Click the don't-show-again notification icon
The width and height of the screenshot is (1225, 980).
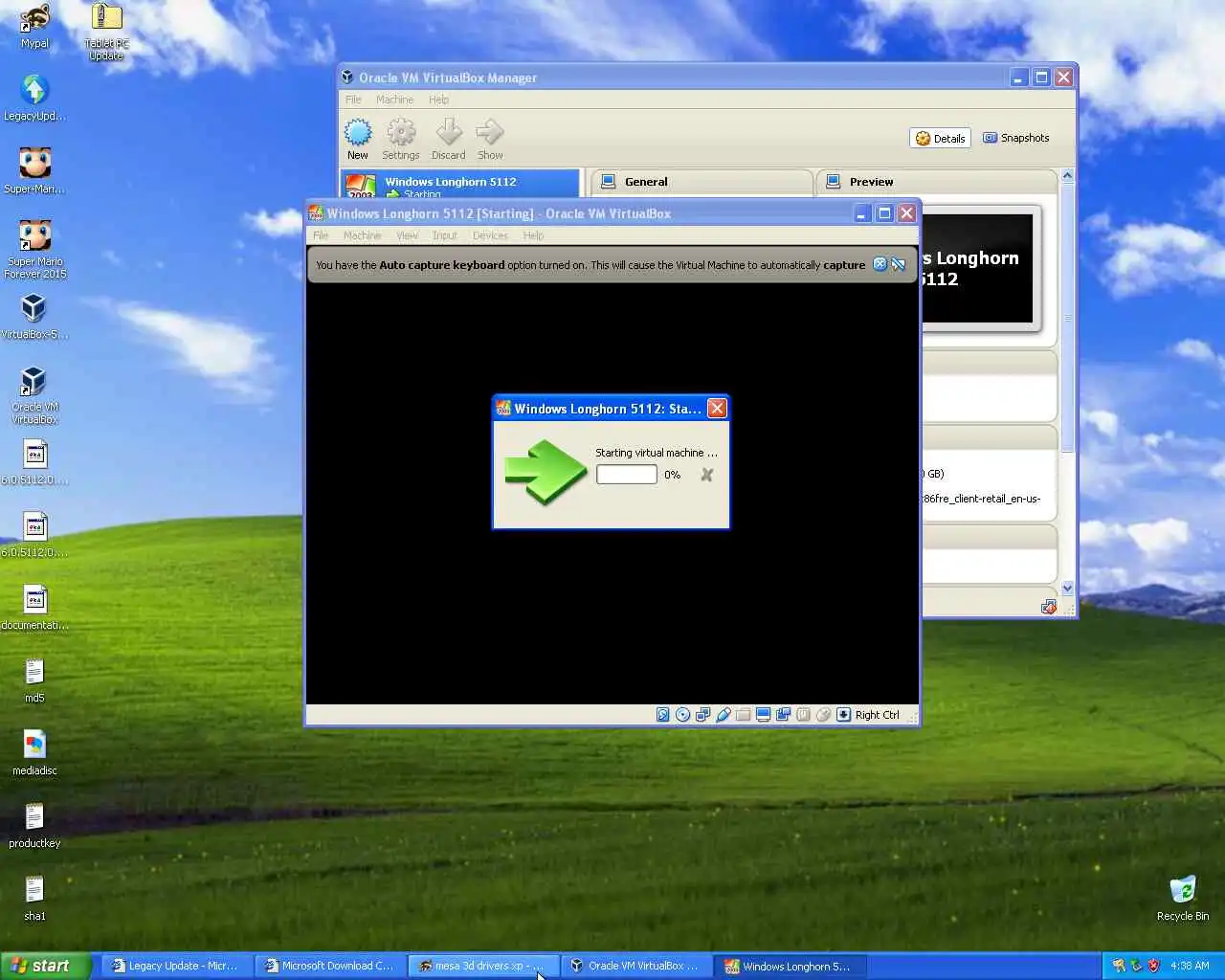[898, 264]
